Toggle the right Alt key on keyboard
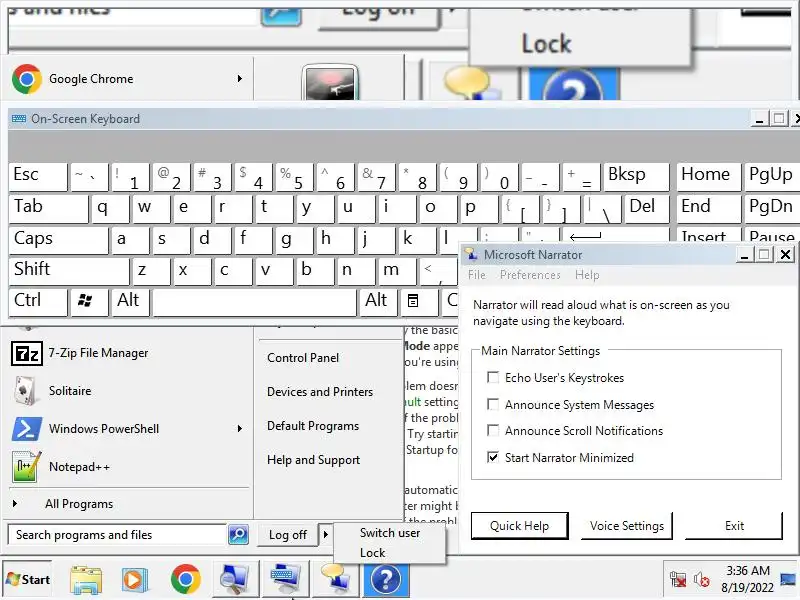The image size is (800, 600). click(378, 301)
